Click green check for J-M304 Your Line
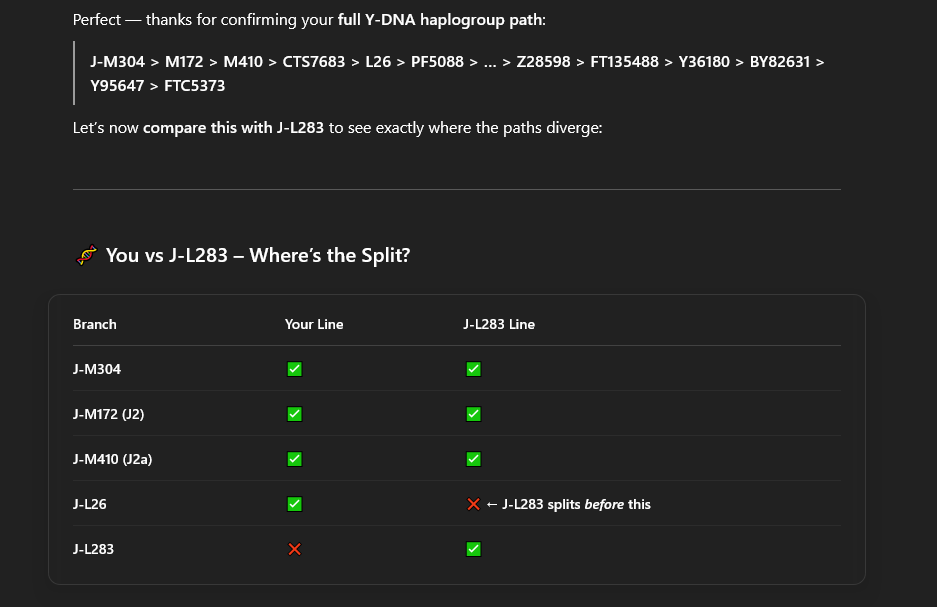This screenshot has height=607, width=937. tap(295, 369)
